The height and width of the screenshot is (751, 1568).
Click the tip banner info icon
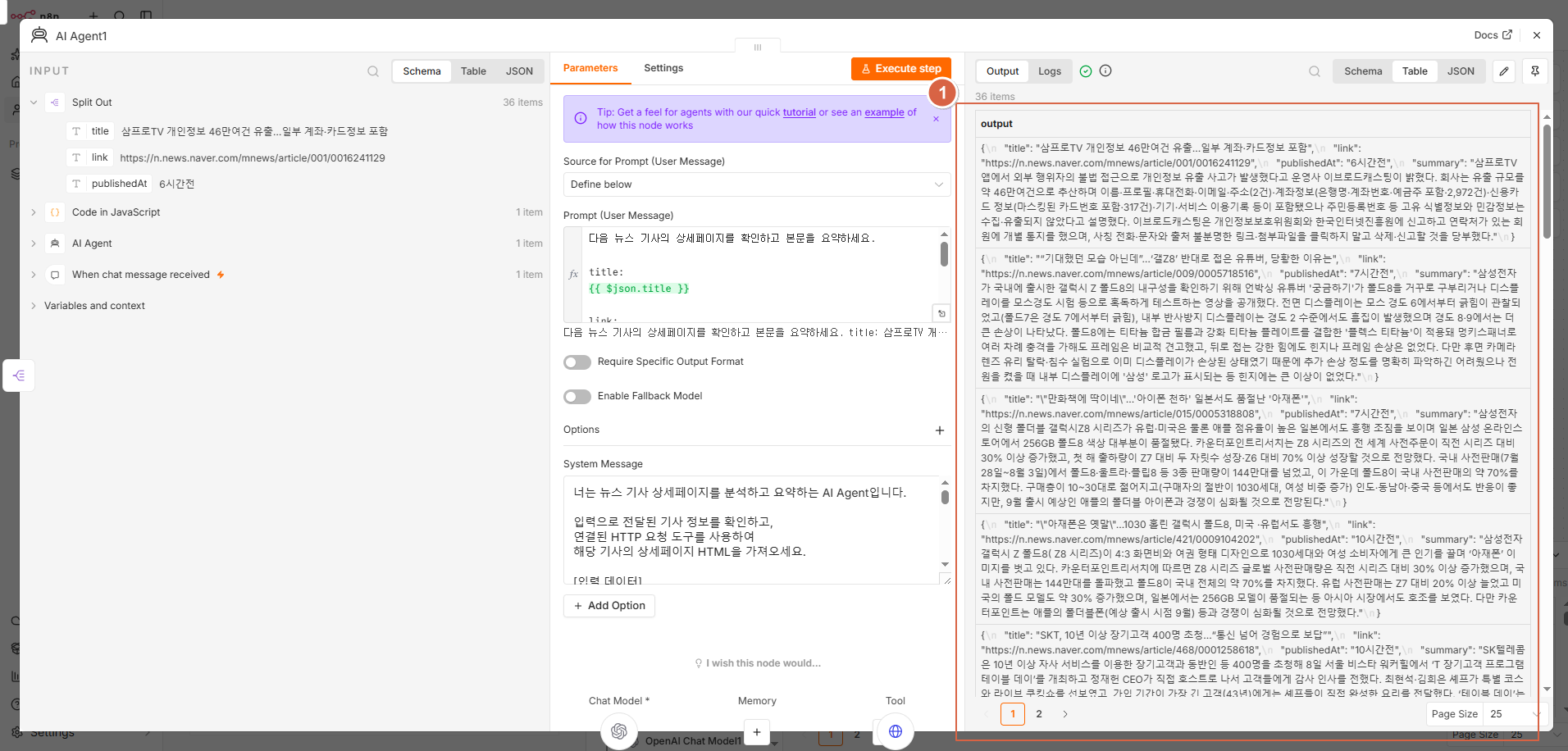tap(581, 119)
